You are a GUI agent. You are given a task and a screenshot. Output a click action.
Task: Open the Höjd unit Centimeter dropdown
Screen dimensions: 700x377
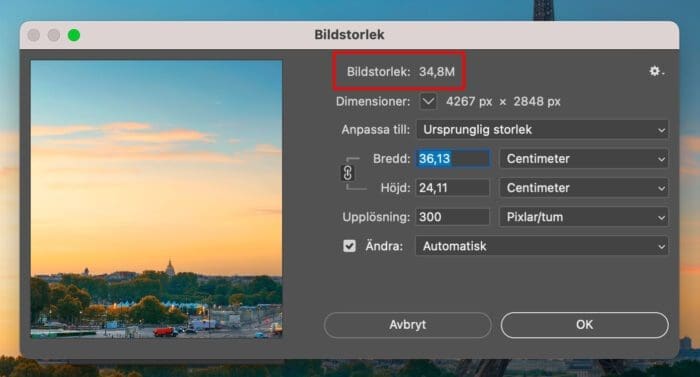[584, 188]
